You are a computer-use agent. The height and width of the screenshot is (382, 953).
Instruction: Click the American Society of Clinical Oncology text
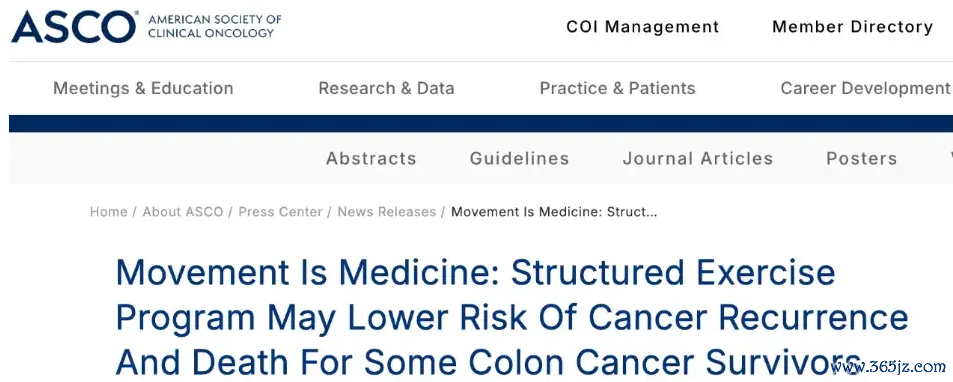pos(215,26)
